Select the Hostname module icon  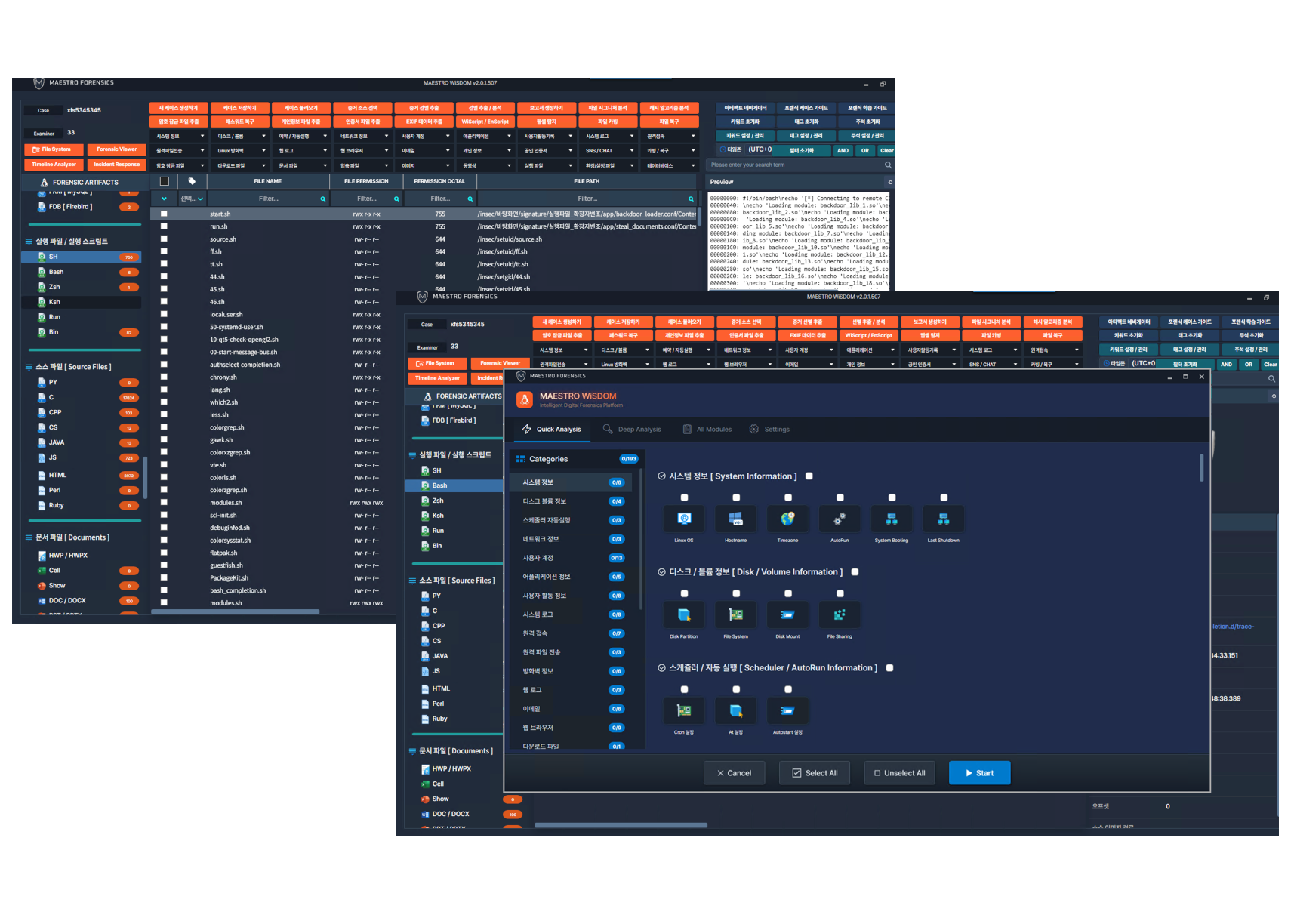point(736,519)
